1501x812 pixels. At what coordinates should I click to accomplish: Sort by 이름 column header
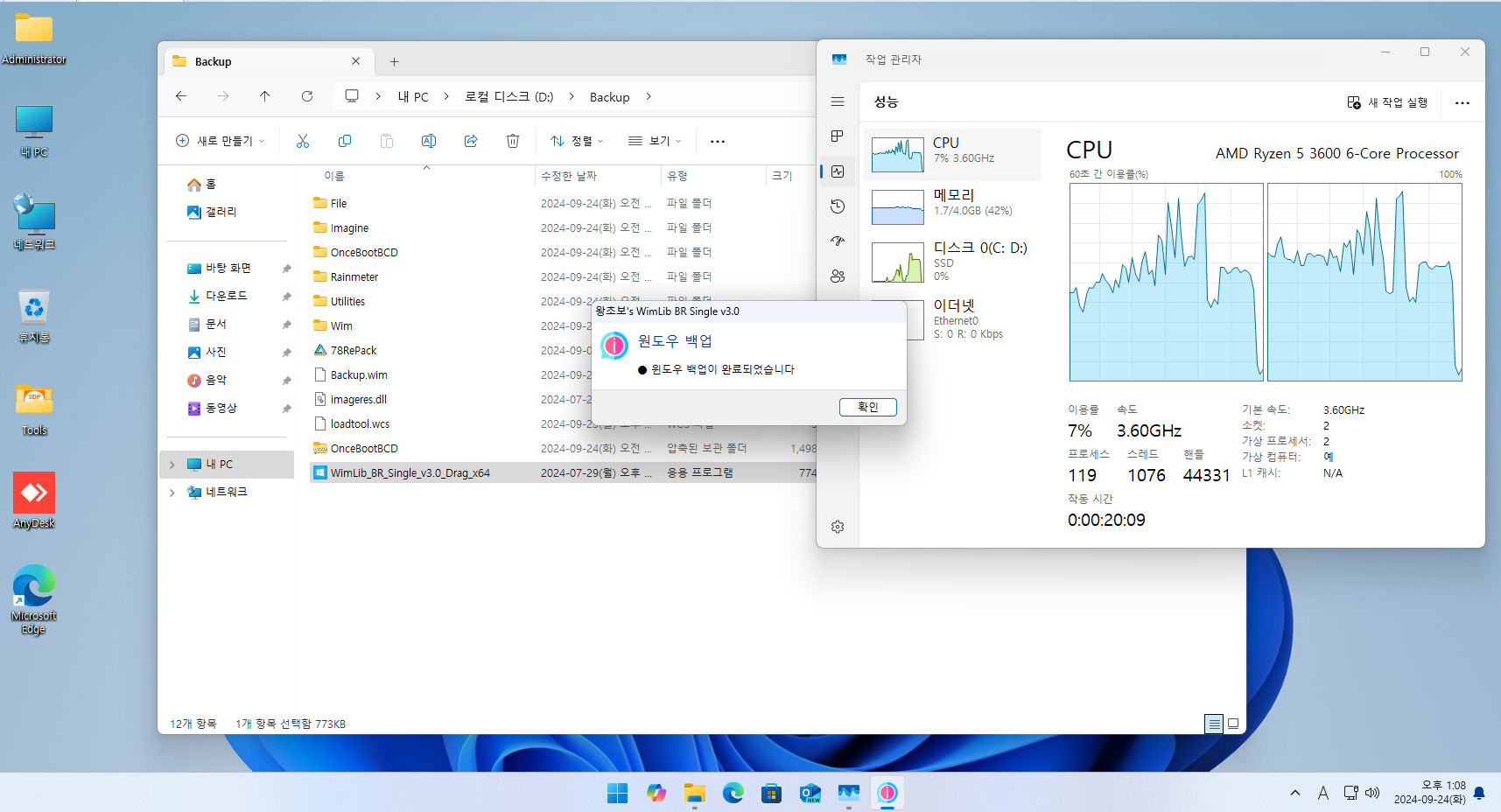(424, 176)
